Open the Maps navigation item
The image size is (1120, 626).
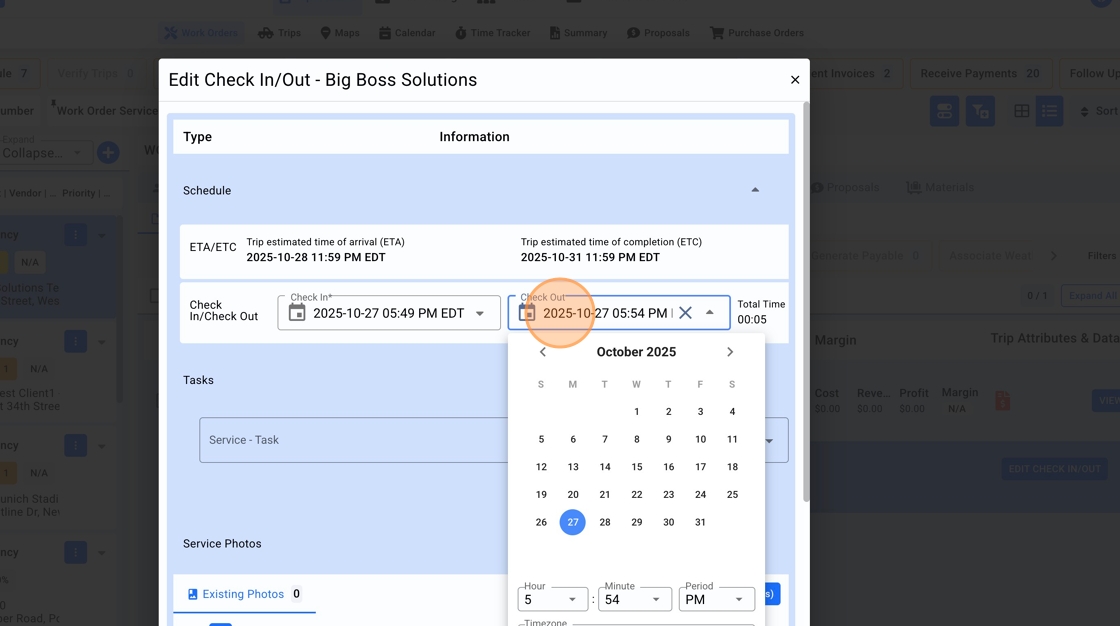pyautogui.click(x=339, y=33)
